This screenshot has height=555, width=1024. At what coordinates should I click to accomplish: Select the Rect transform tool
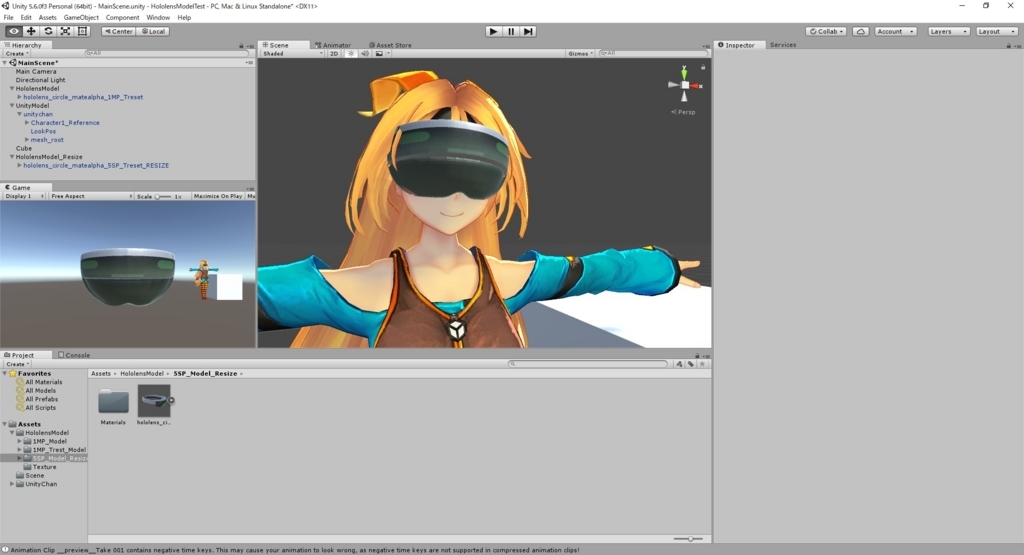tap(82, 31)
